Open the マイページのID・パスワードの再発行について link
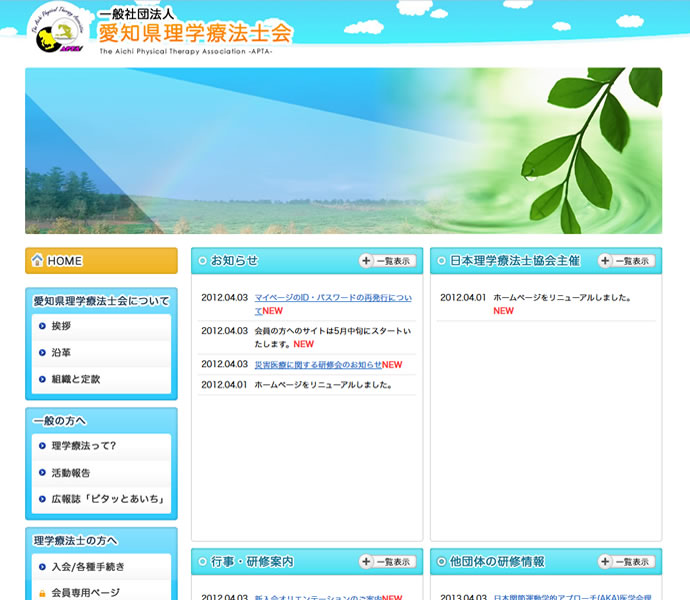 (x=333, y=304)
